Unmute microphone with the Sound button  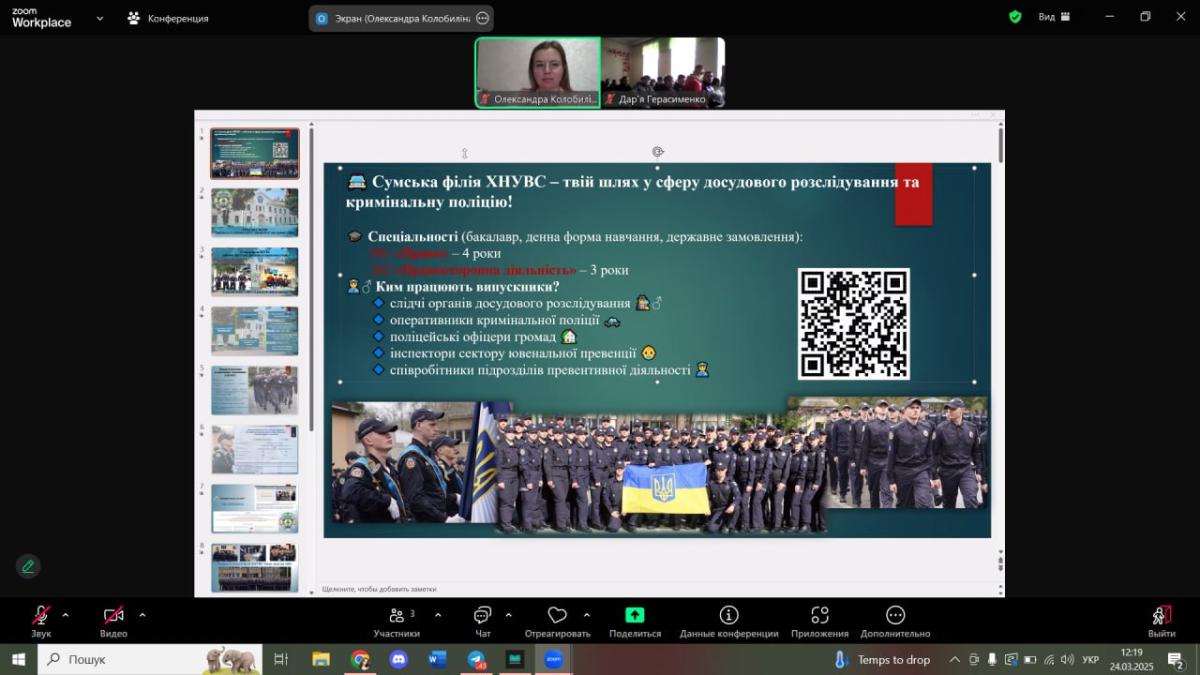tap(41, 616)
